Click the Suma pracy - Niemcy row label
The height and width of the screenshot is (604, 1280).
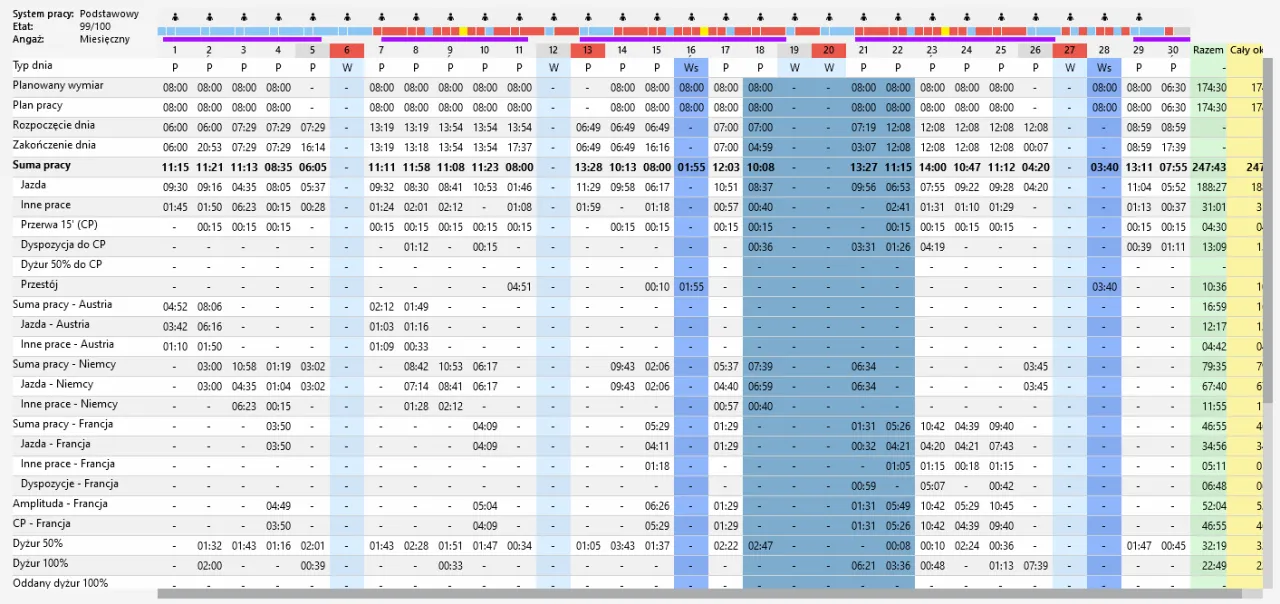[64, 365]
